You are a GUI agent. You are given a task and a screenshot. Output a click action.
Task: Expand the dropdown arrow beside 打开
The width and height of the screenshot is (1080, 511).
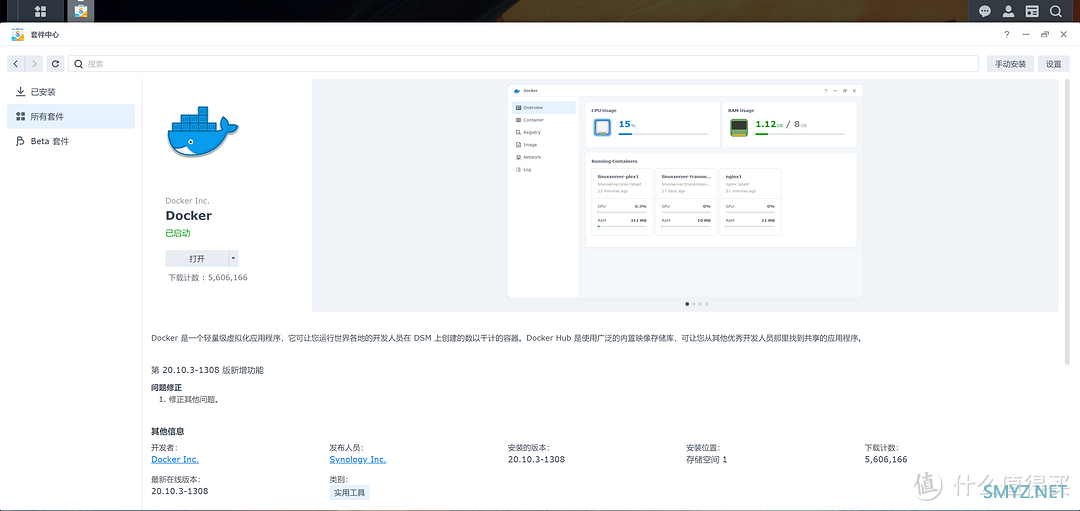pos(233,259)
